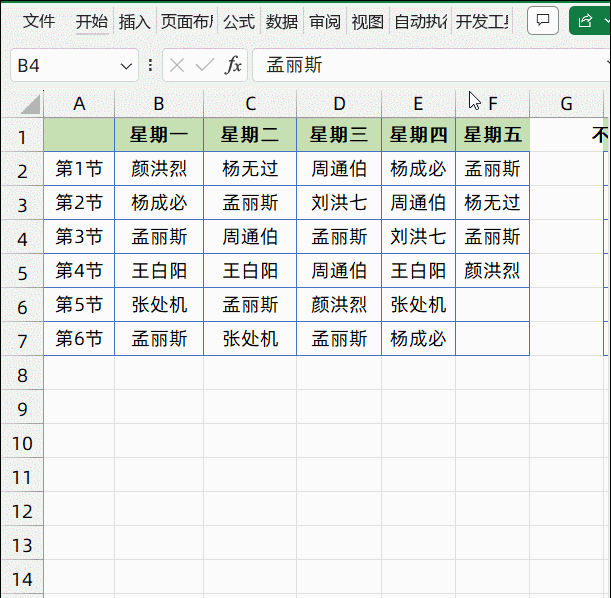Screen dimensions: 611x598
Task: Open the 文件 menu
Action: pos(39,22)
